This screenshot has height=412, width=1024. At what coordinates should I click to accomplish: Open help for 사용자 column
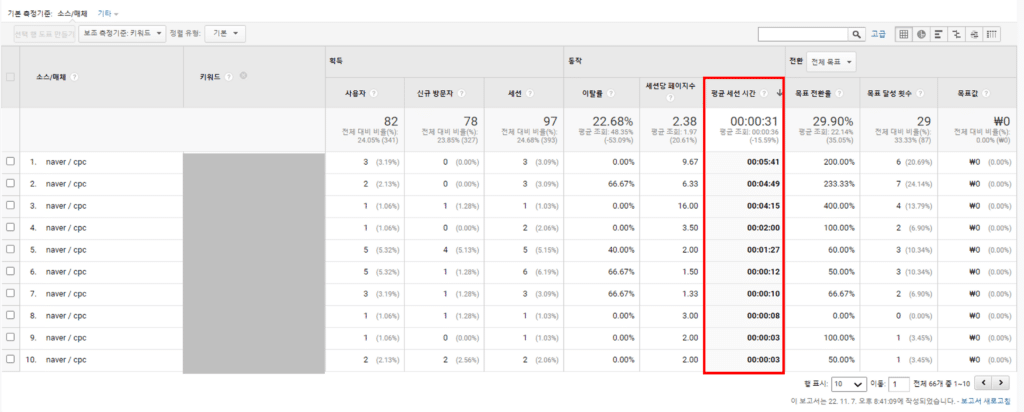374,93
